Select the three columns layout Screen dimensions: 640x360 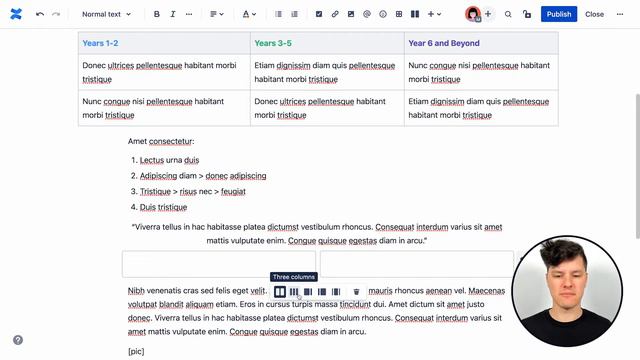click(294, 291)
